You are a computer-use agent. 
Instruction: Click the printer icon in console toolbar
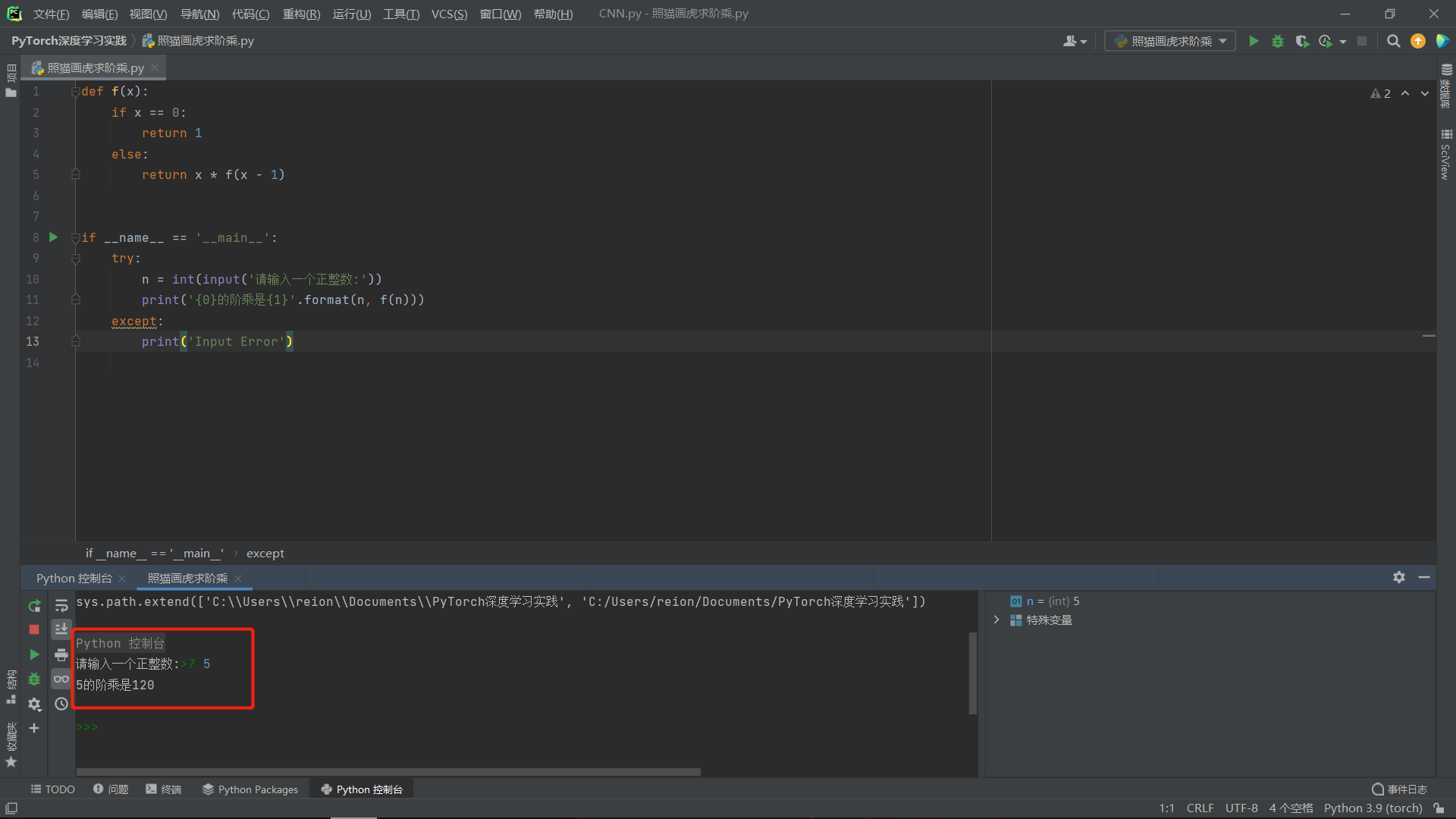tap(61, 654)
